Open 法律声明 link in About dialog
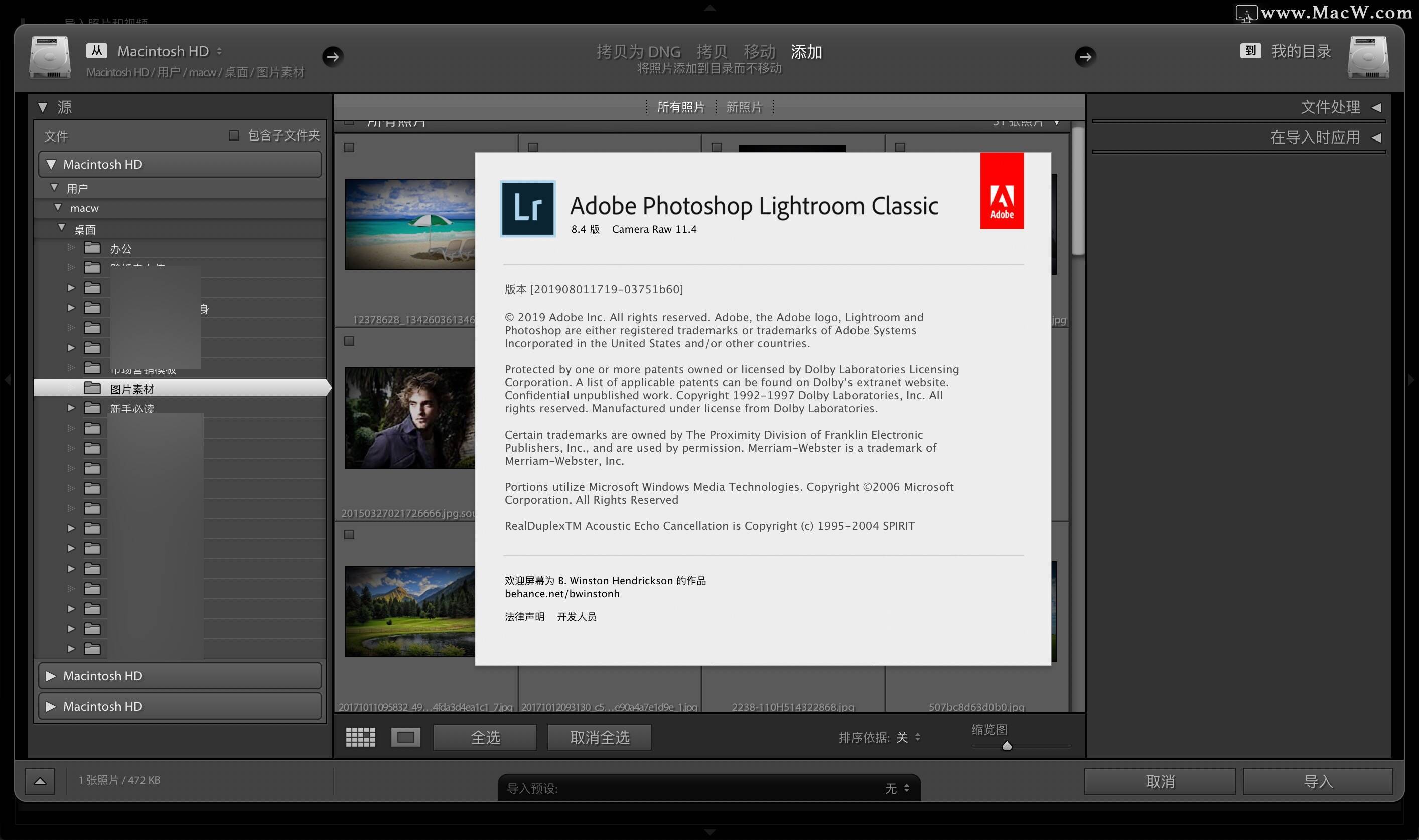Image resolution: width=1419 pixels, height=840 pixels. coord(524,616)
